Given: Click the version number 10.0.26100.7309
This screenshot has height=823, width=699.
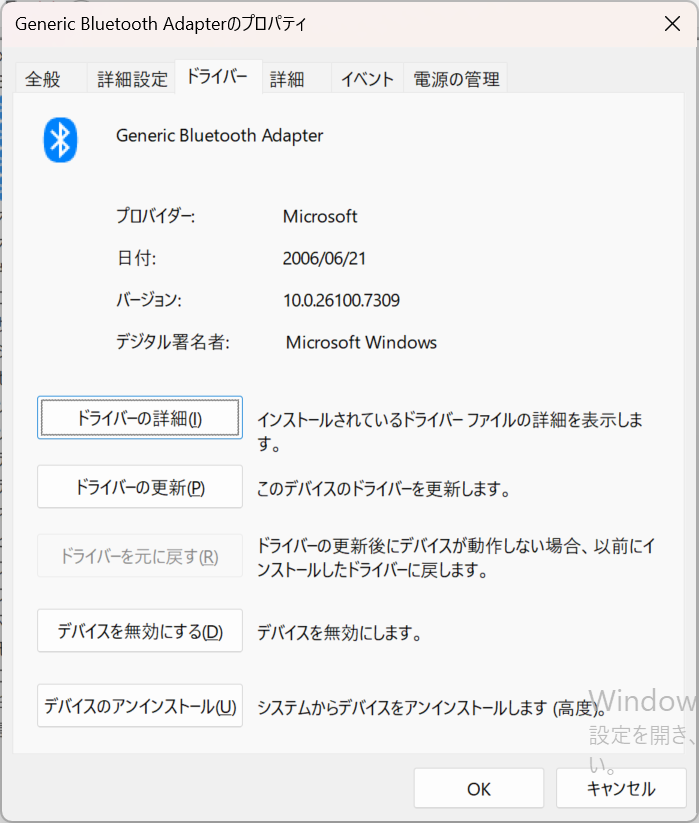Looking at the screenshot, I should coord(341,300).
